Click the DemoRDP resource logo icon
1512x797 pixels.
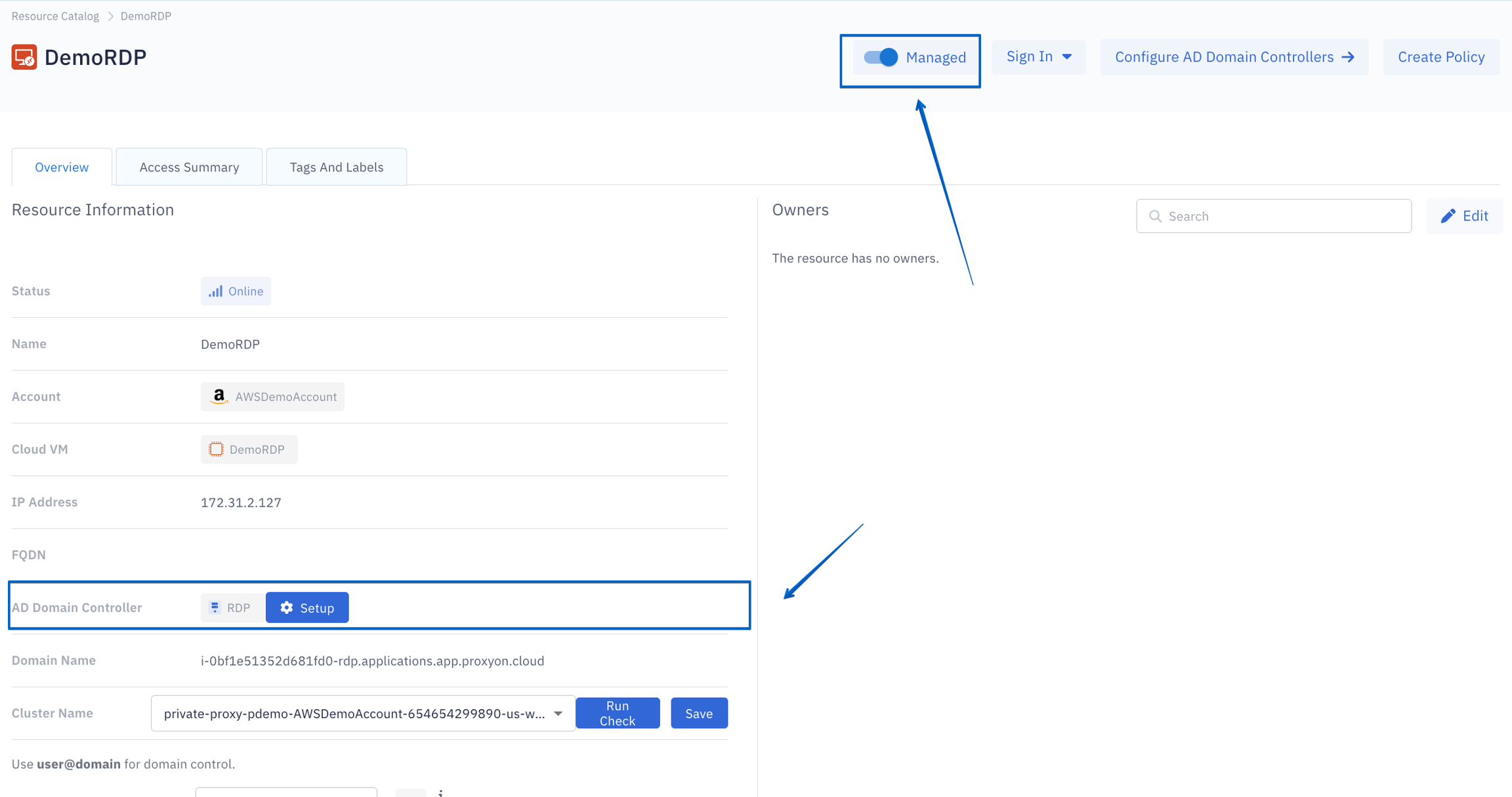(x=24, y=57)
